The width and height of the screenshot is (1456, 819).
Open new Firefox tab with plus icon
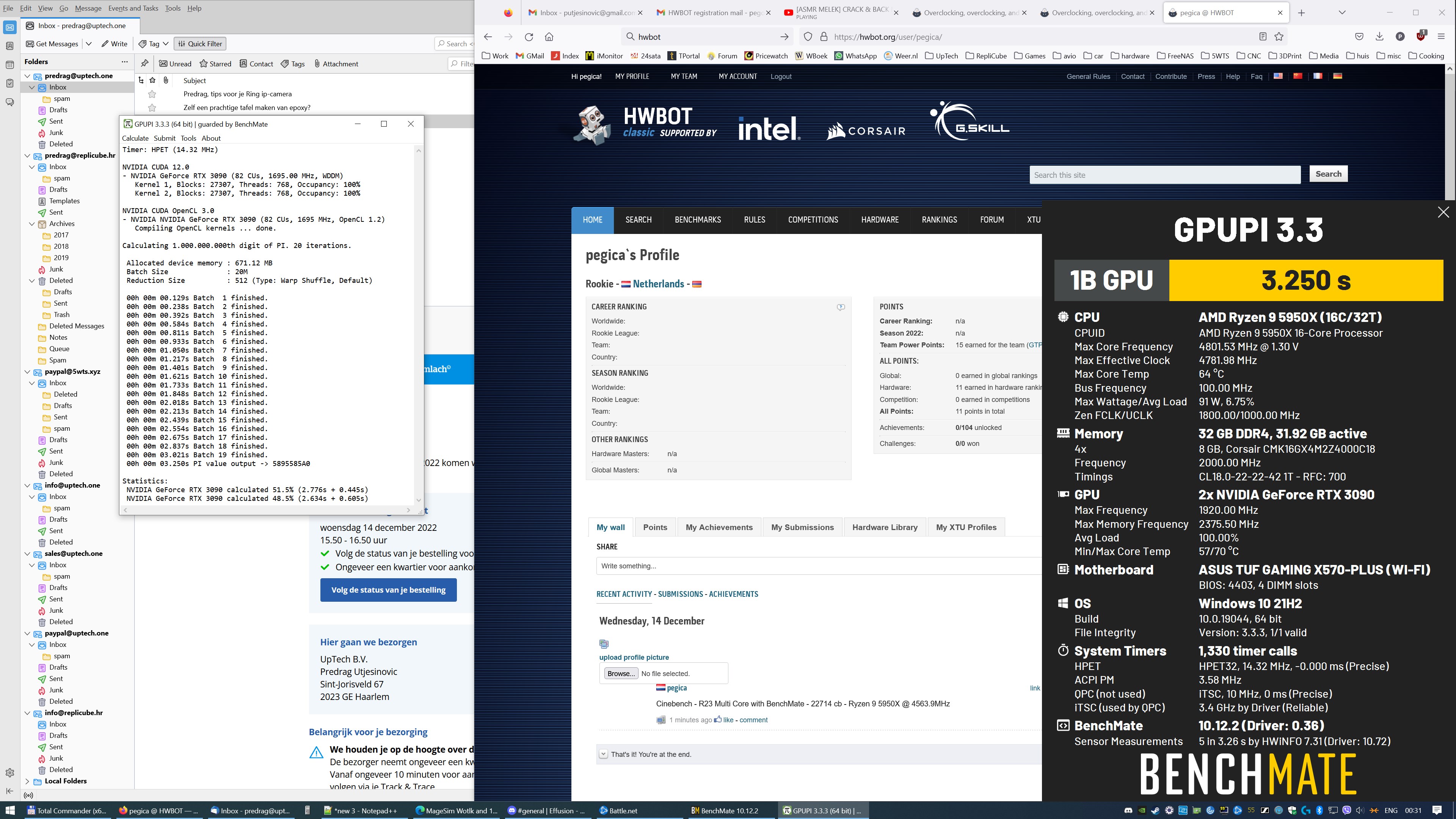coord(1301,13)
